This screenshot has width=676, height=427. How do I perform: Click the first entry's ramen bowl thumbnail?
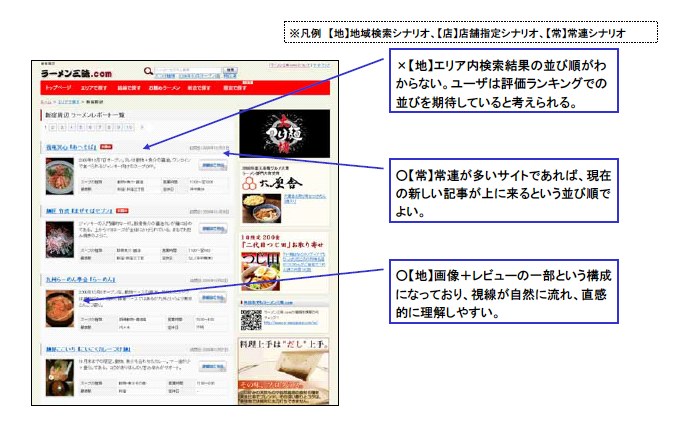(60, 176)
